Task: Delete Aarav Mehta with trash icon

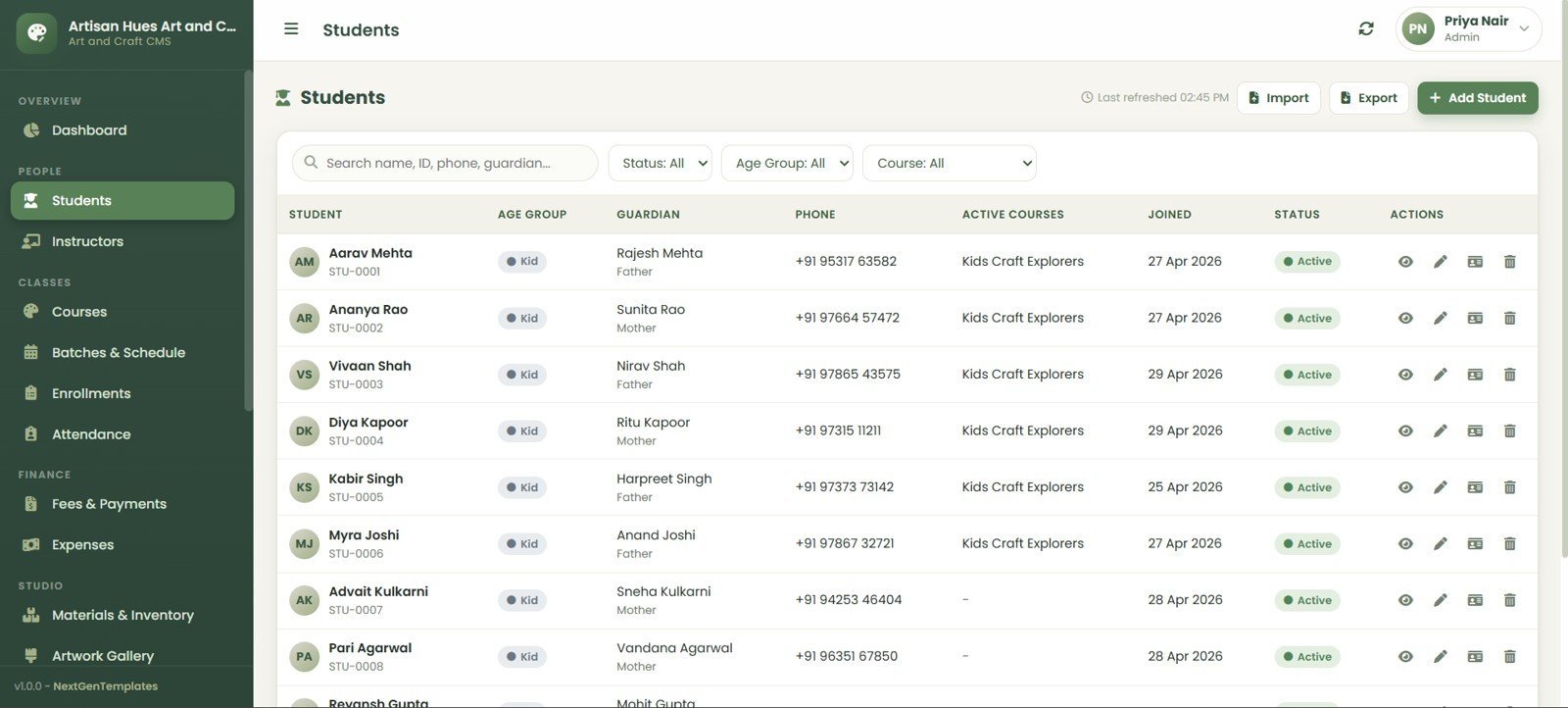Action: click(x=1509, y=262)
